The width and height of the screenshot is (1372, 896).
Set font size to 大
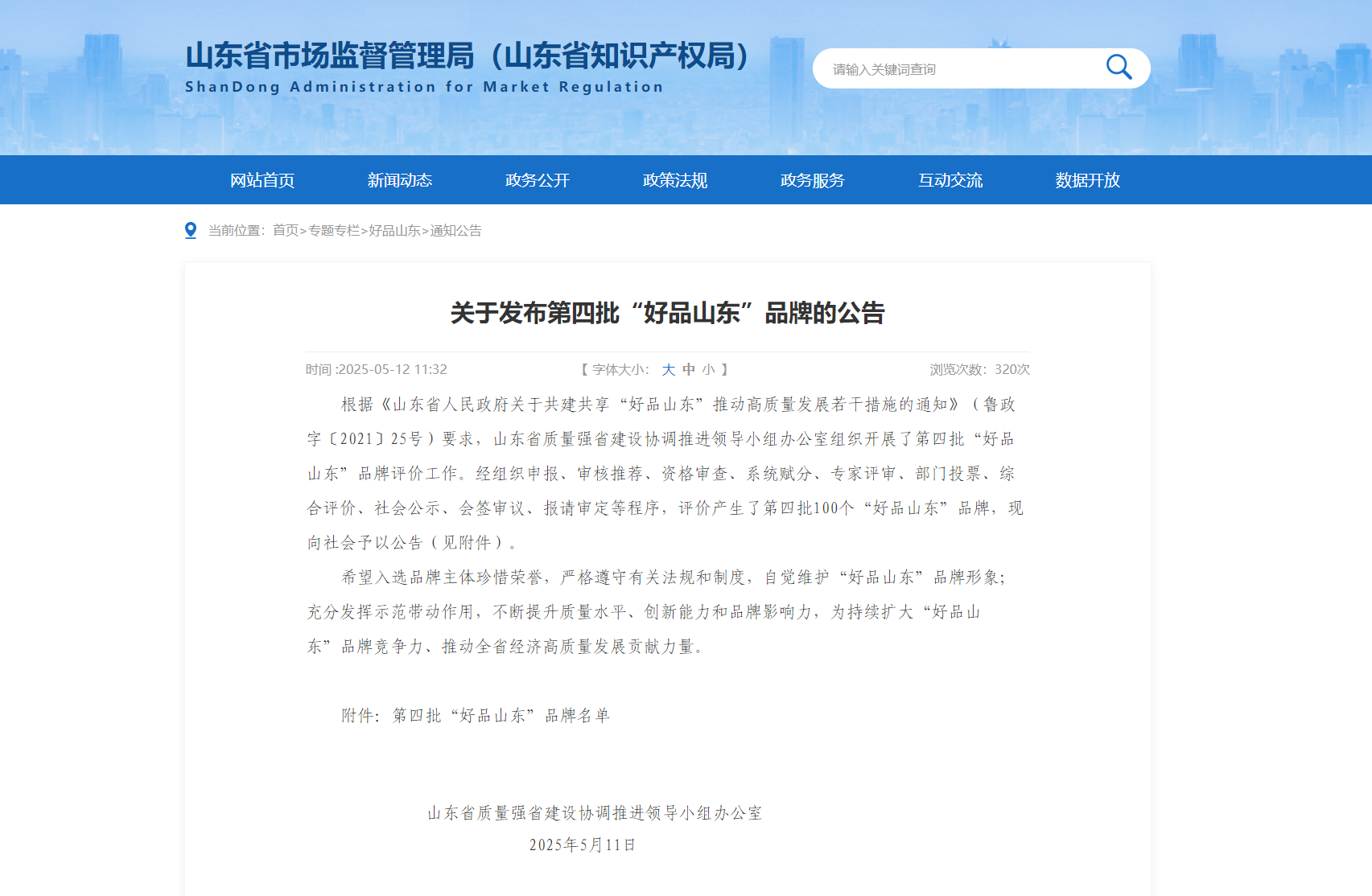[x=669, y=370]
